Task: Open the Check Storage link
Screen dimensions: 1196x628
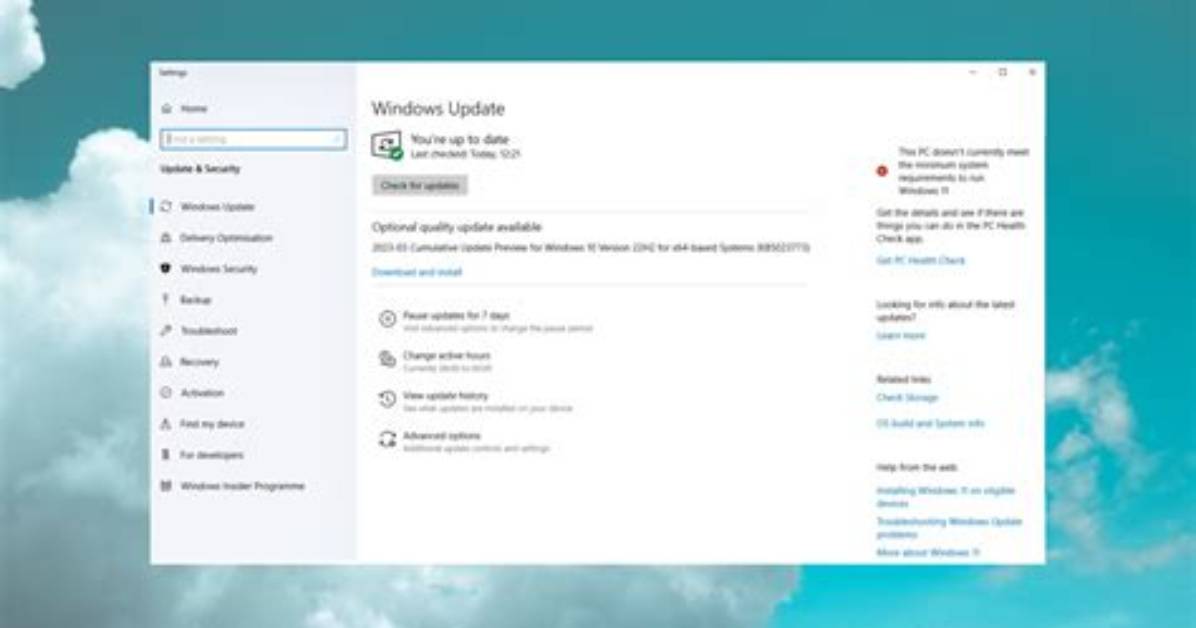Action: pyautogui.click(x=907, y=397)
